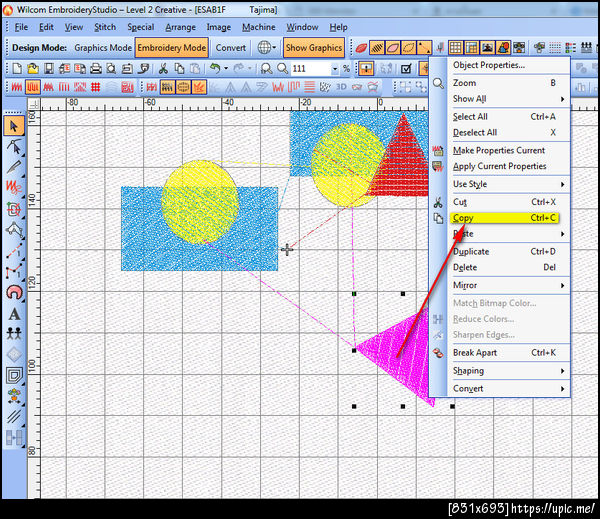The image size is (600, 519).
Task: Undo using the green arrow icon
Action: coord(215,69)
